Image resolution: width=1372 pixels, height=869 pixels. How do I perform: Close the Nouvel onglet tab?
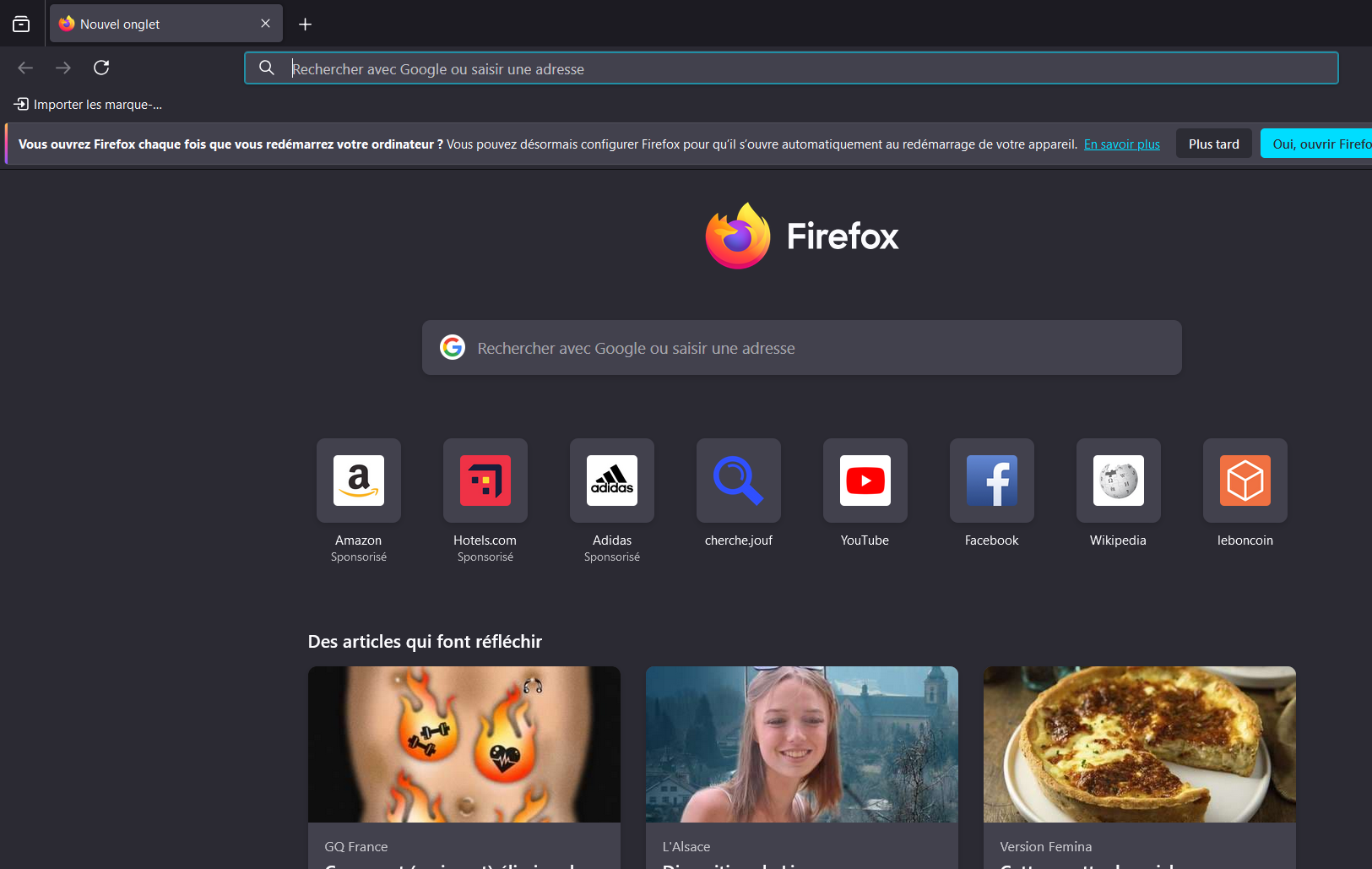pyautogui.click(x=266, y=24)
